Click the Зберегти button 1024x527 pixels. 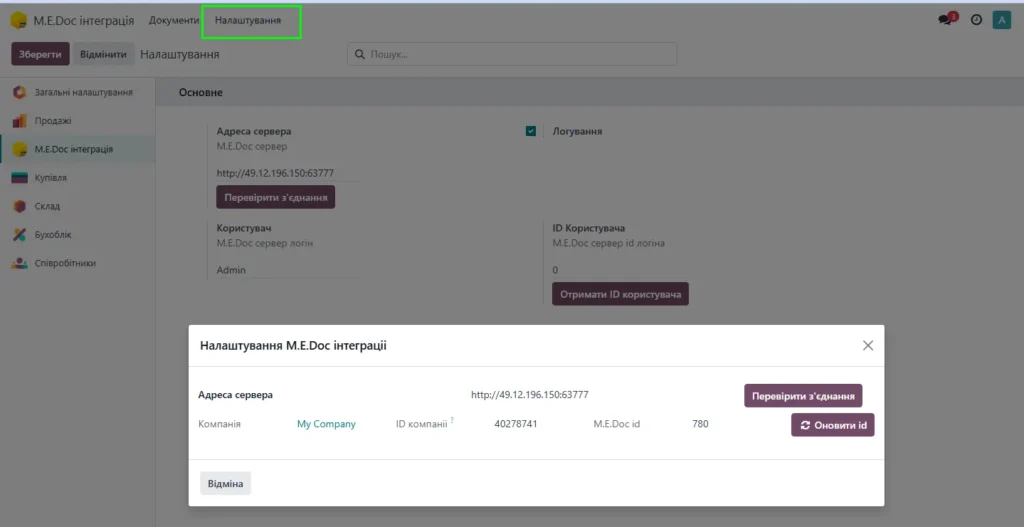coord(40,54)
